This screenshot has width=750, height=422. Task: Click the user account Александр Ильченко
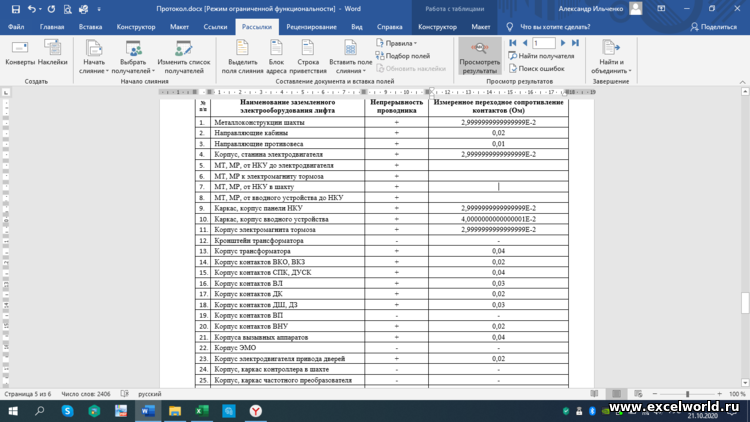pyautogui.click(x=591, y=9)
